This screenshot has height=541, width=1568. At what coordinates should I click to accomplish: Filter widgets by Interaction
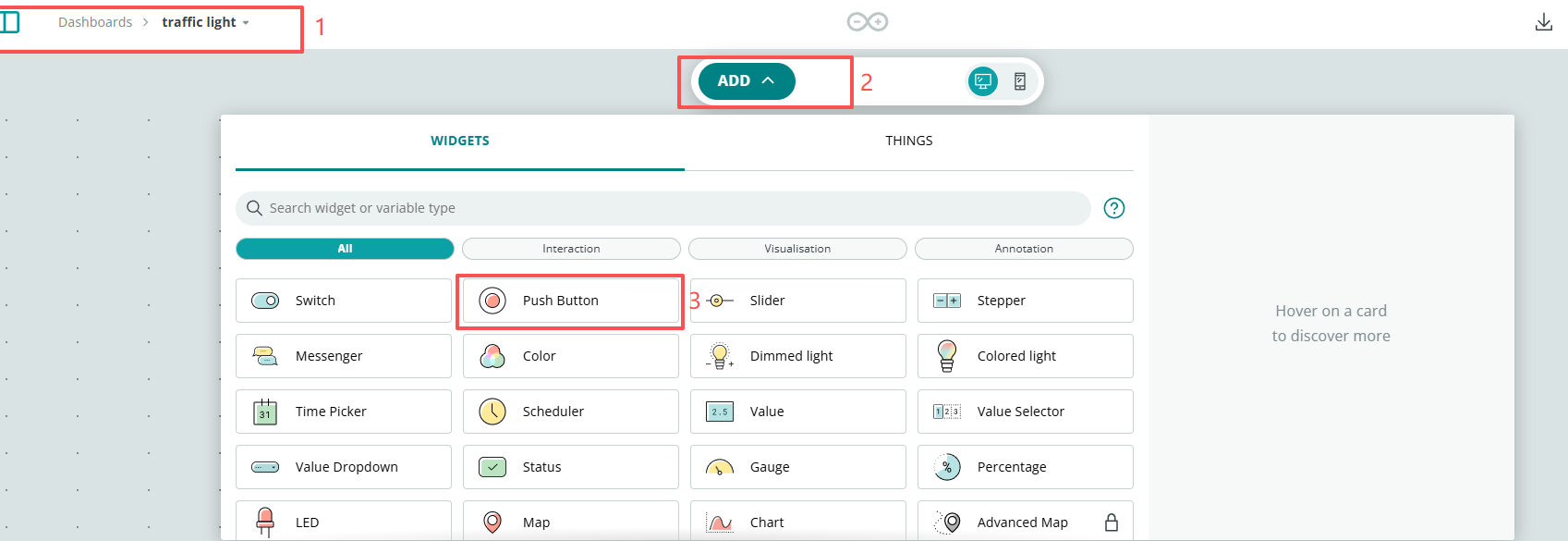(571, 249)
